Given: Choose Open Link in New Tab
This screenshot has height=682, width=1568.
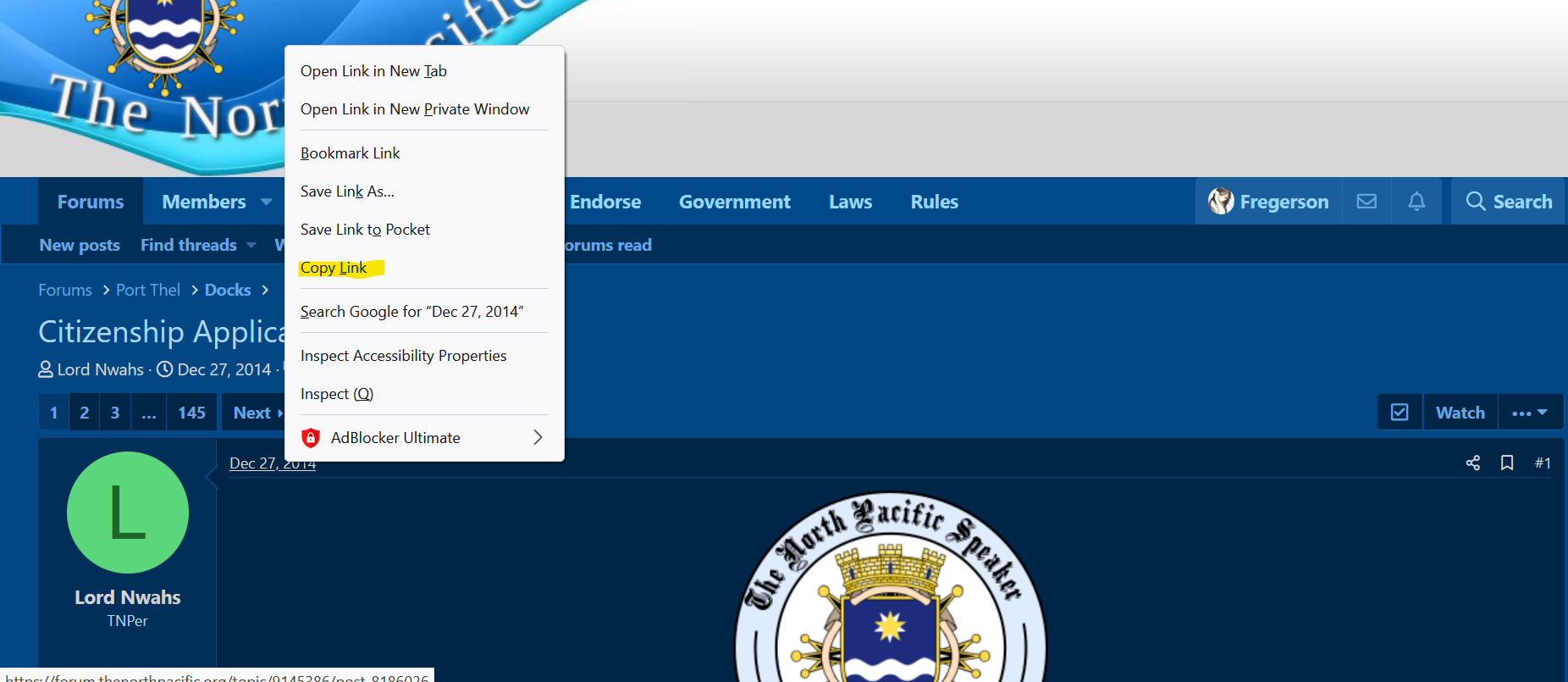Looking at the screenshot, I should (x=424, y=71).
